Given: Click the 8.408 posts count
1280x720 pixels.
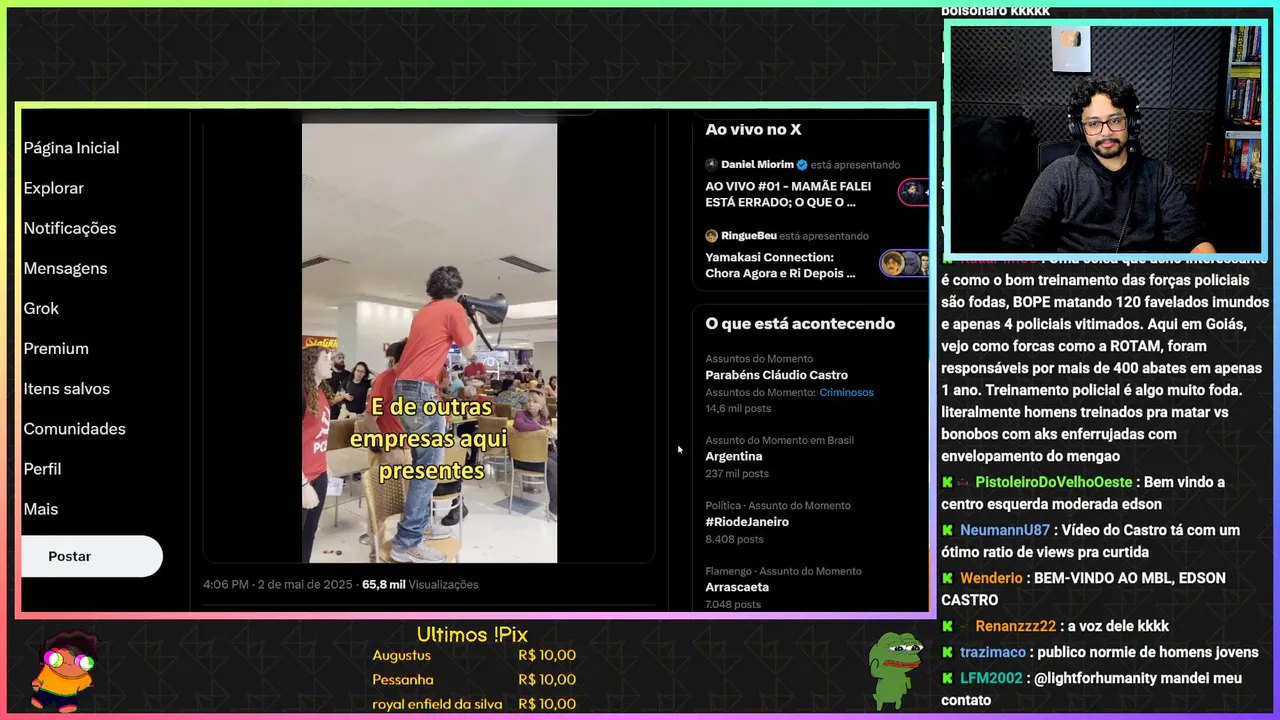Looking at the screenshot, I should pyautogui.click(x=734, y=539).
